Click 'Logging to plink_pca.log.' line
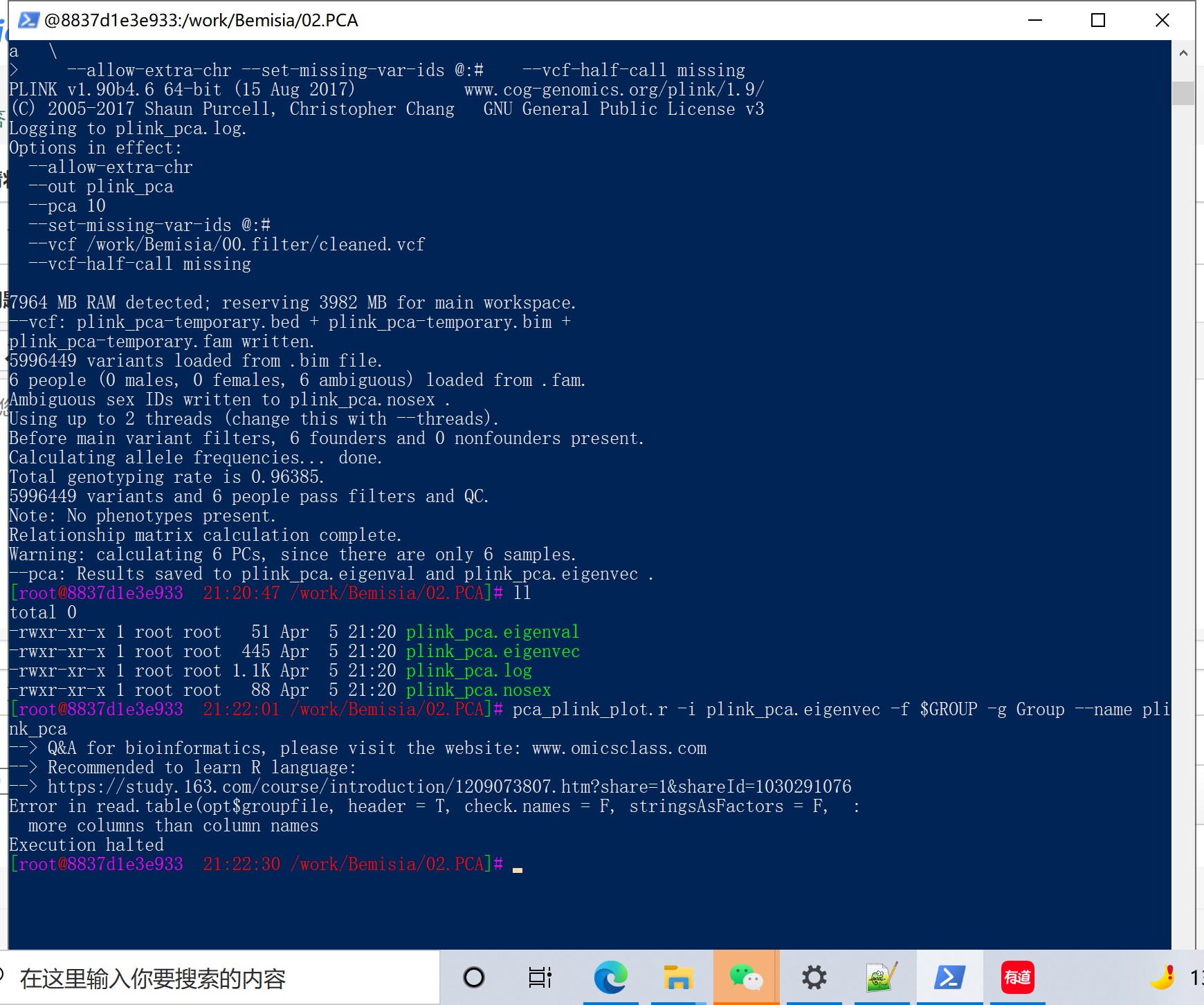 127,129
